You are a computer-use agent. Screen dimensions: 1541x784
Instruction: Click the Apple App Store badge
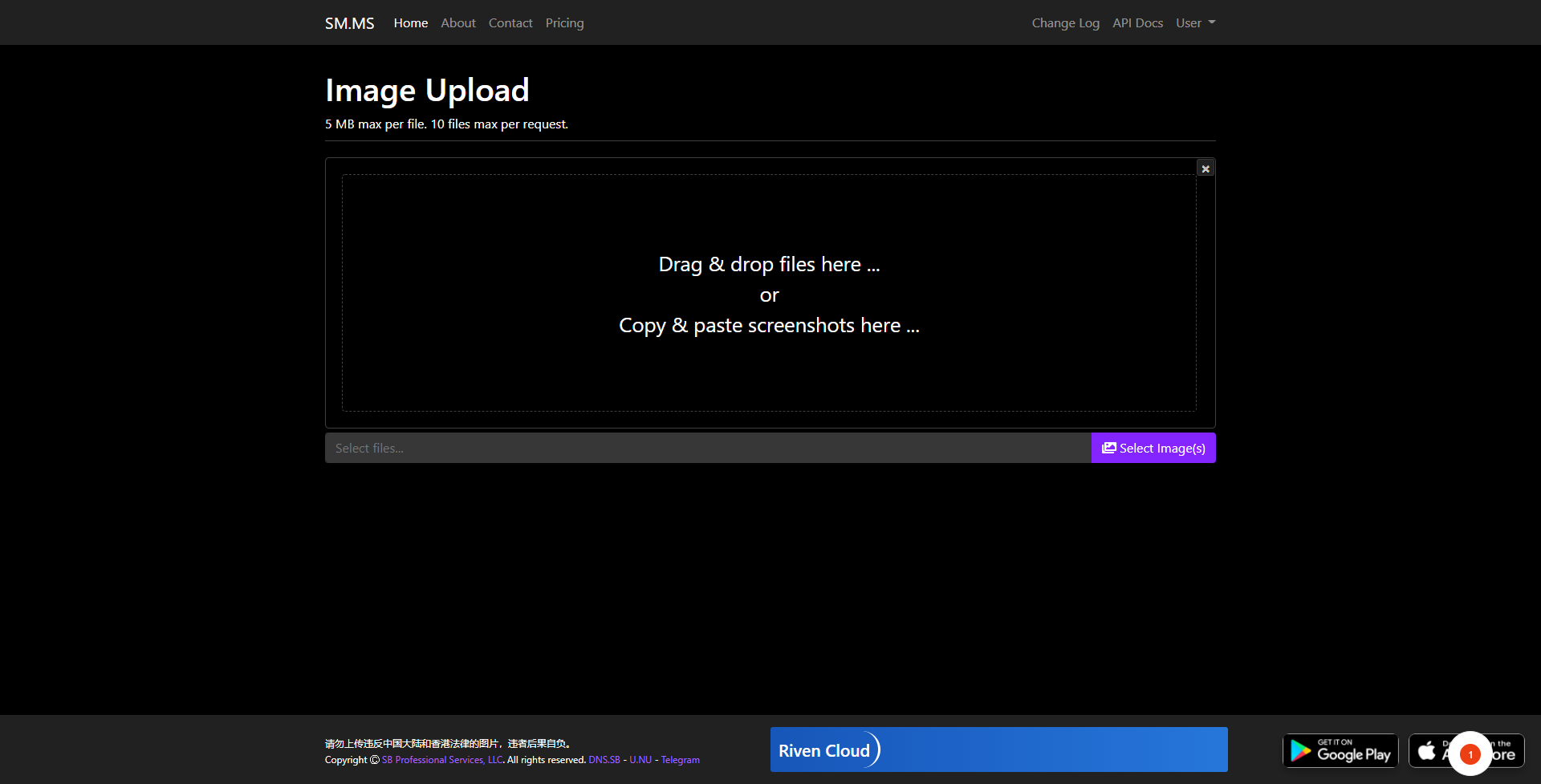[1428, 751]
